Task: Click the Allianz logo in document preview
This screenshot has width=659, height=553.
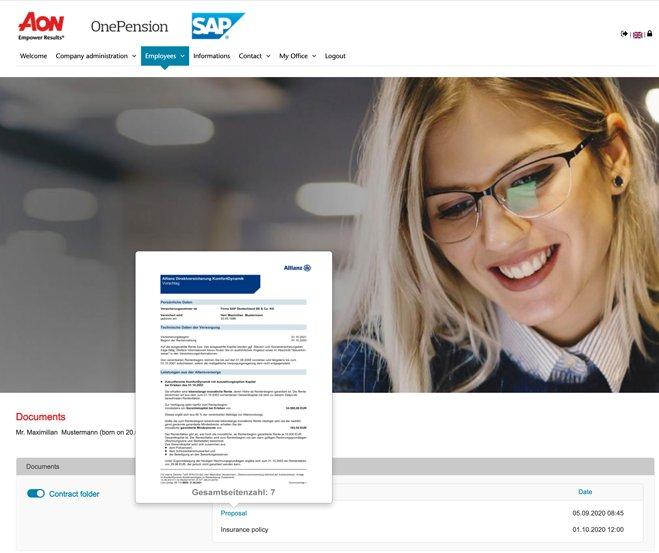Action: coord(297,268)
